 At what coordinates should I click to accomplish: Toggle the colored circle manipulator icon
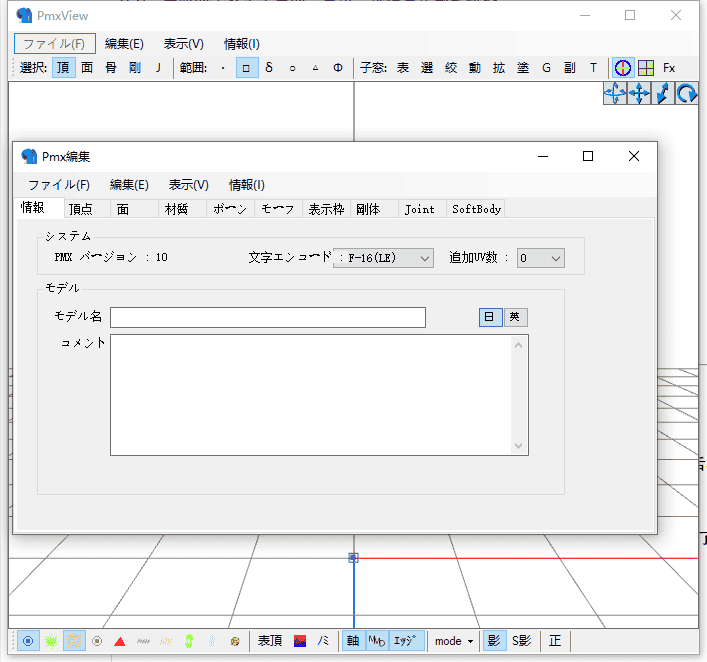coord(623,68)
